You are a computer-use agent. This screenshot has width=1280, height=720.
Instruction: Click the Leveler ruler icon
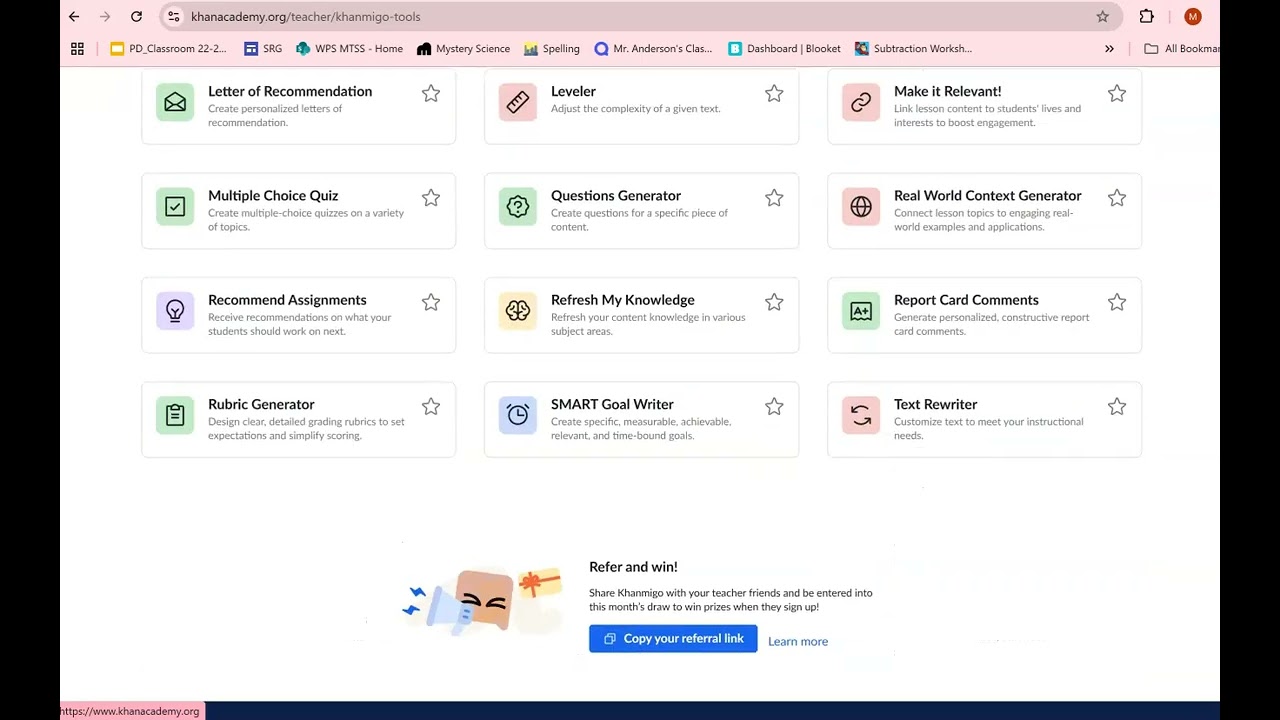point(518,102)
